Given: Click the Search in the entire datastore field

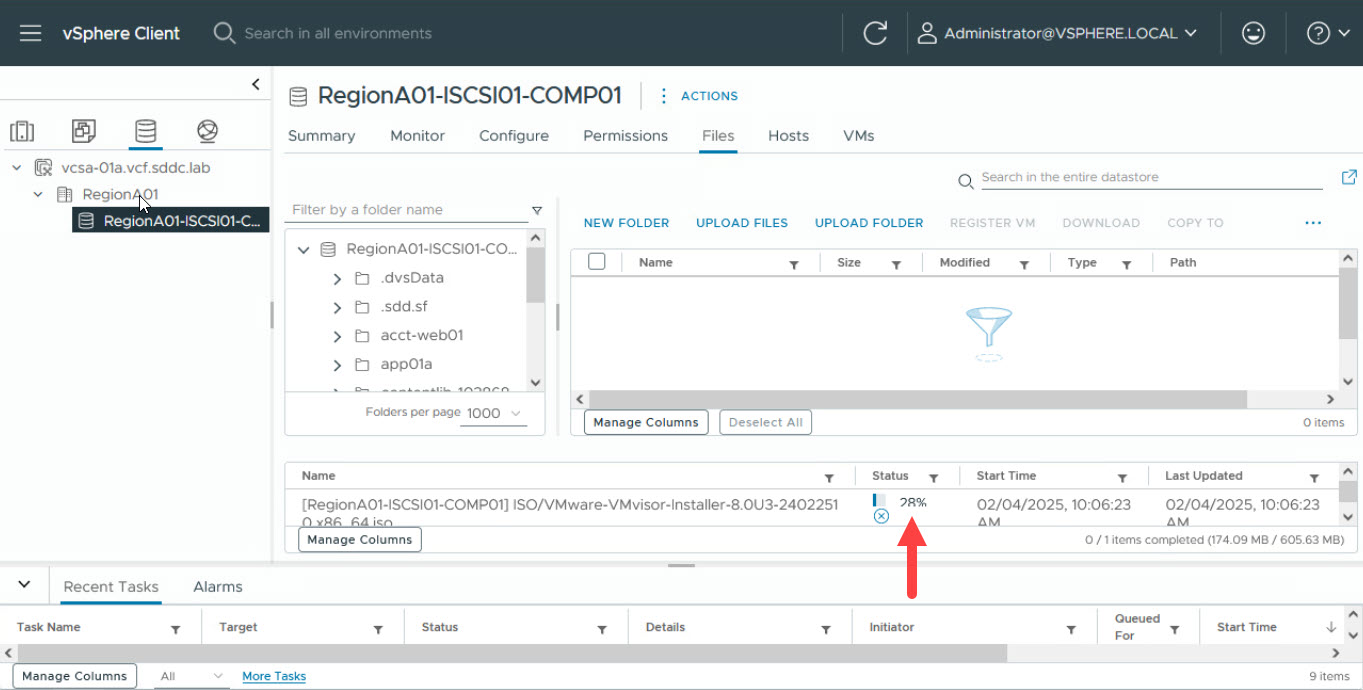Looking at the screenshot, I should [x=1150, y=178].
